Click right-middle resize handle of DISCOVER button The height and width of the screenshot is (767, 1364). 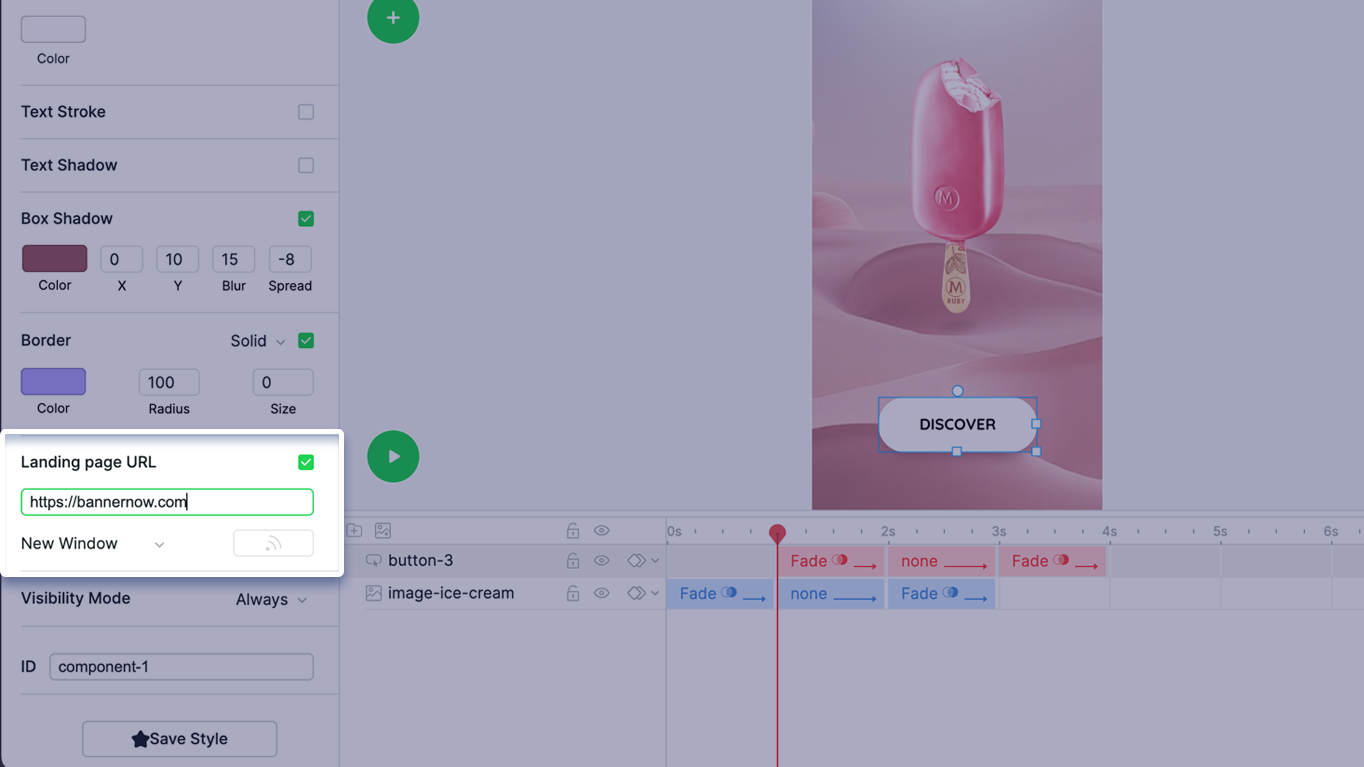(x=1036, y=424)
